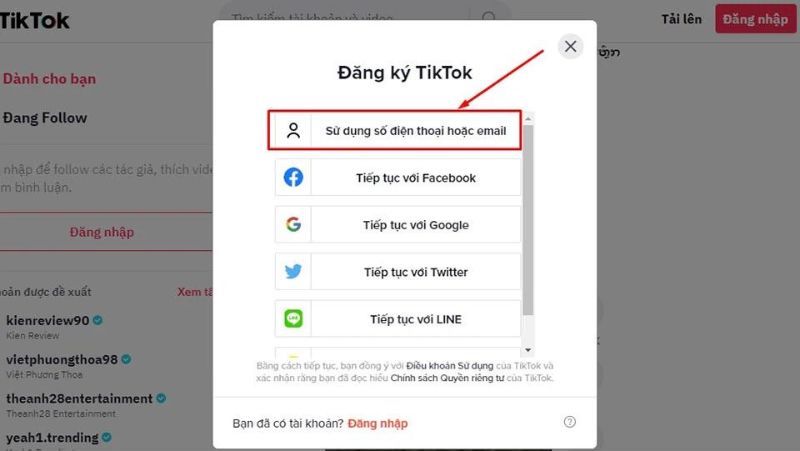Click the Twitter bird icon

(x=293, y=271)
